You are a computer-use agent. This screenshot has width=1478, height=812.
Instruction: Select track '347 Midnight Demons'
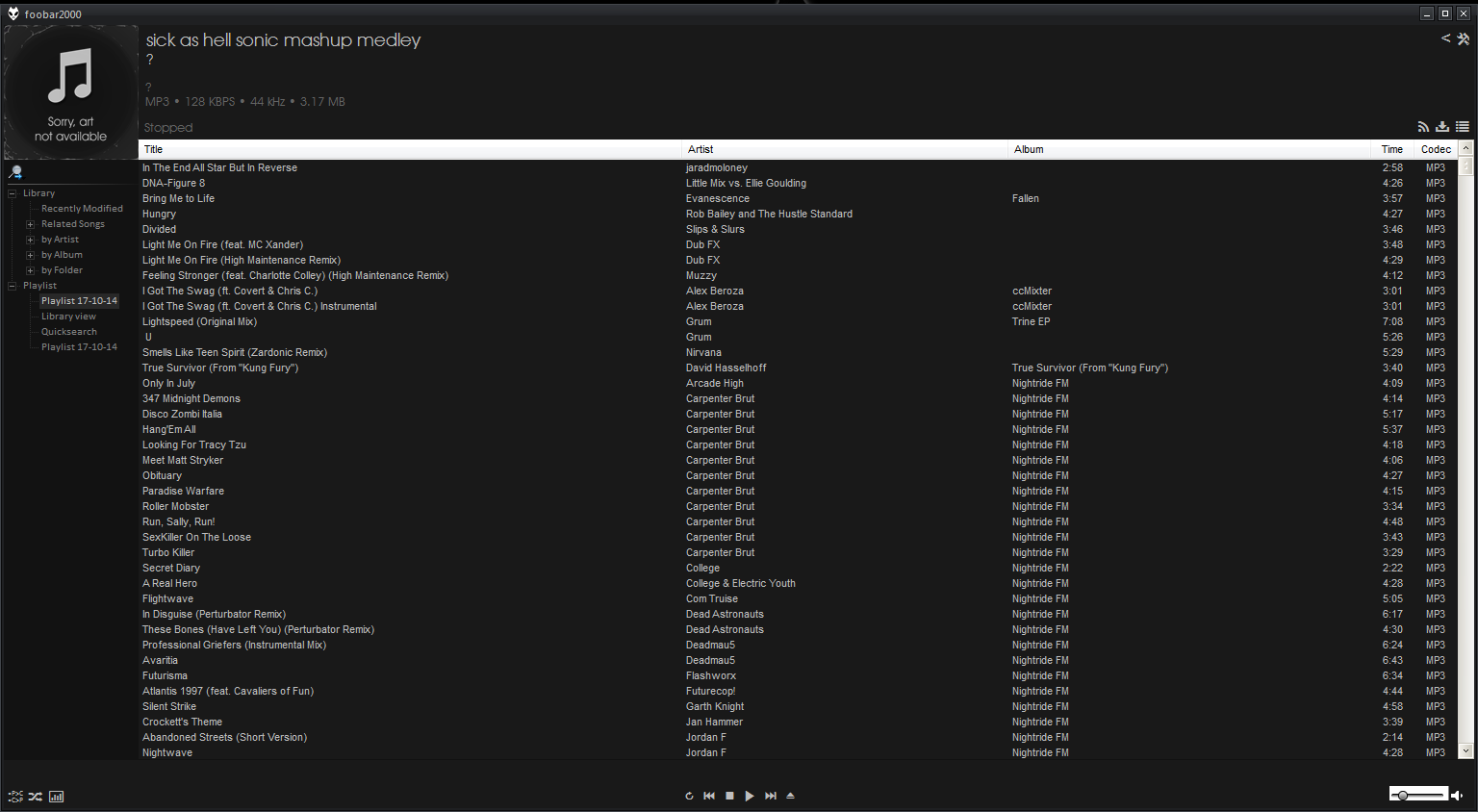(x=191, y=398)
